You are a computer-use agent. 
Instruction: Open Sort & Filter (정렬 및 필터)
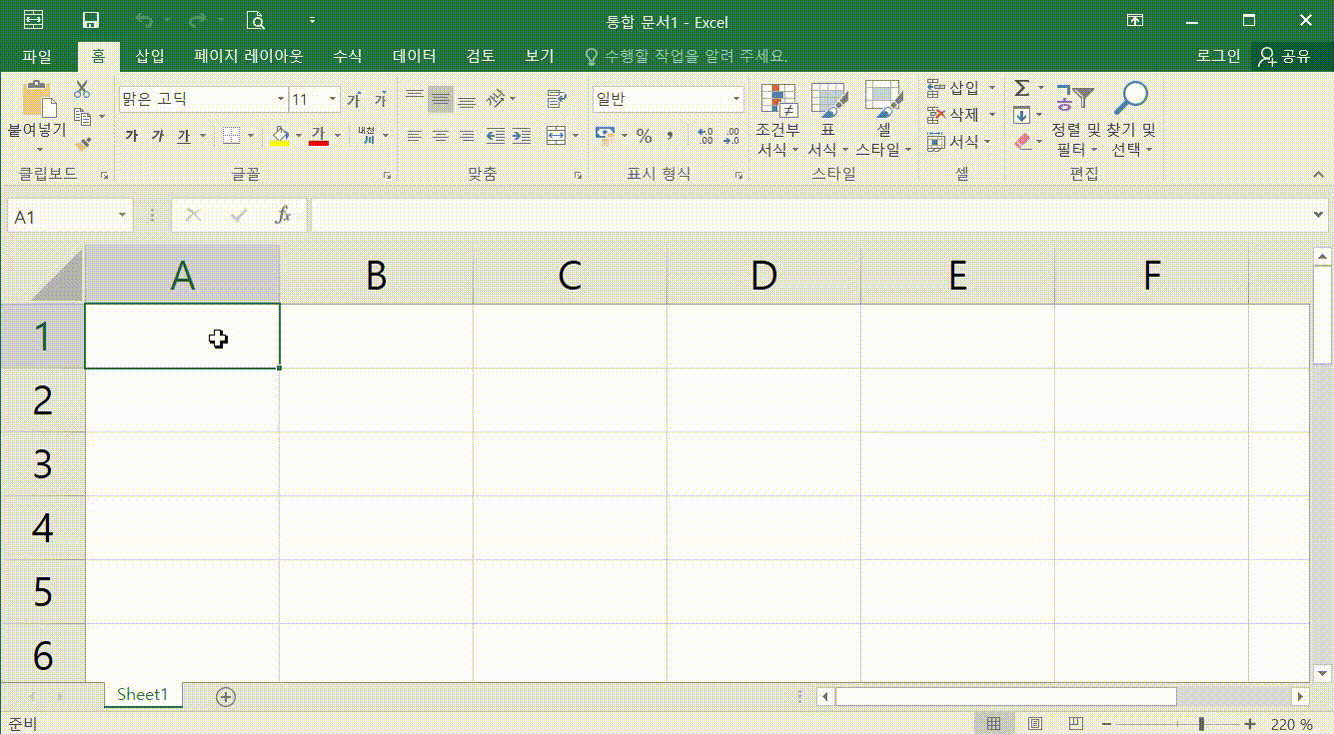pyautogui.click(x=1076, y=119)
